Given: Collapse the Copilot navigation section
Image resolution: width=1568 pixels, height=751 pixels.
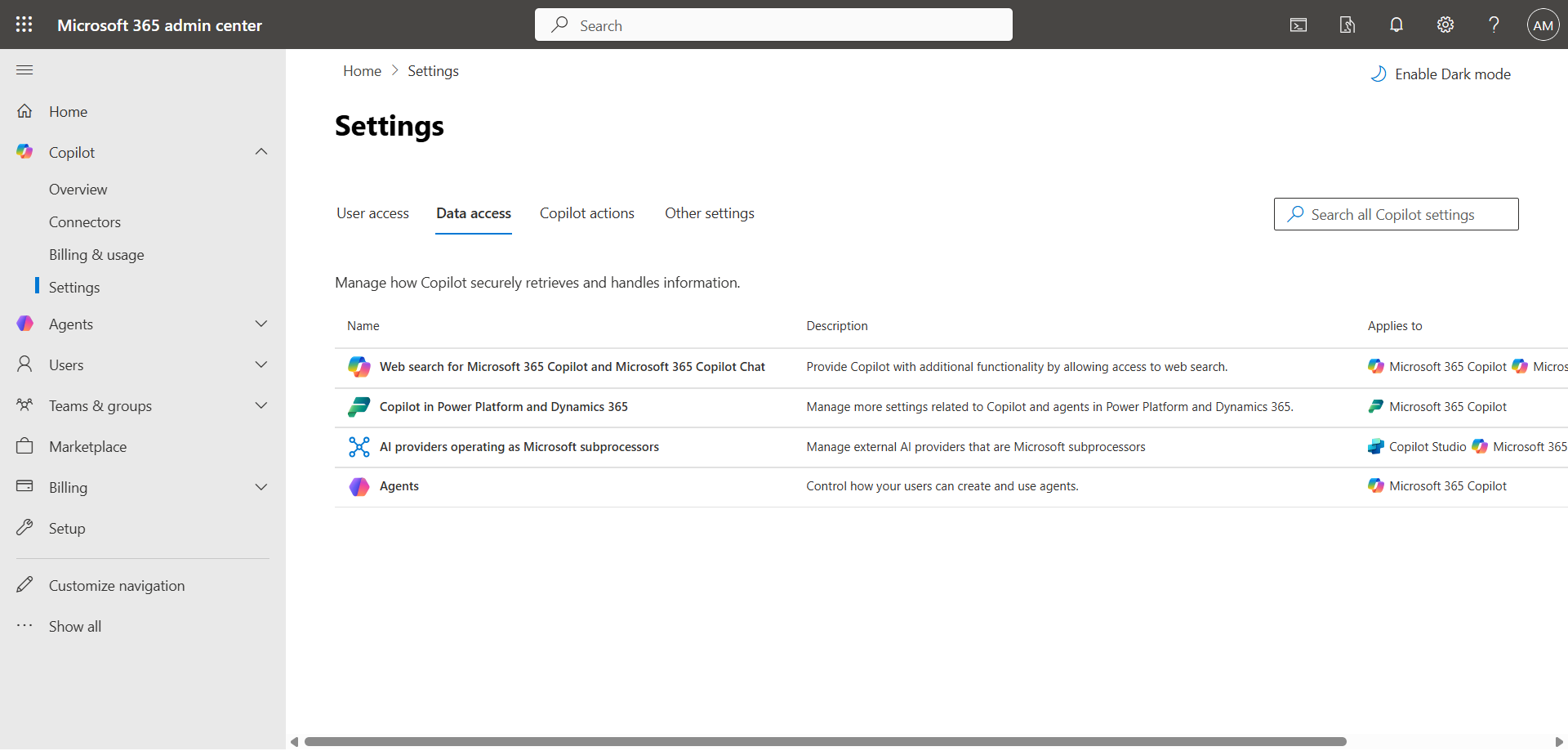Looking at the screenshot, I should coord(261,152).
